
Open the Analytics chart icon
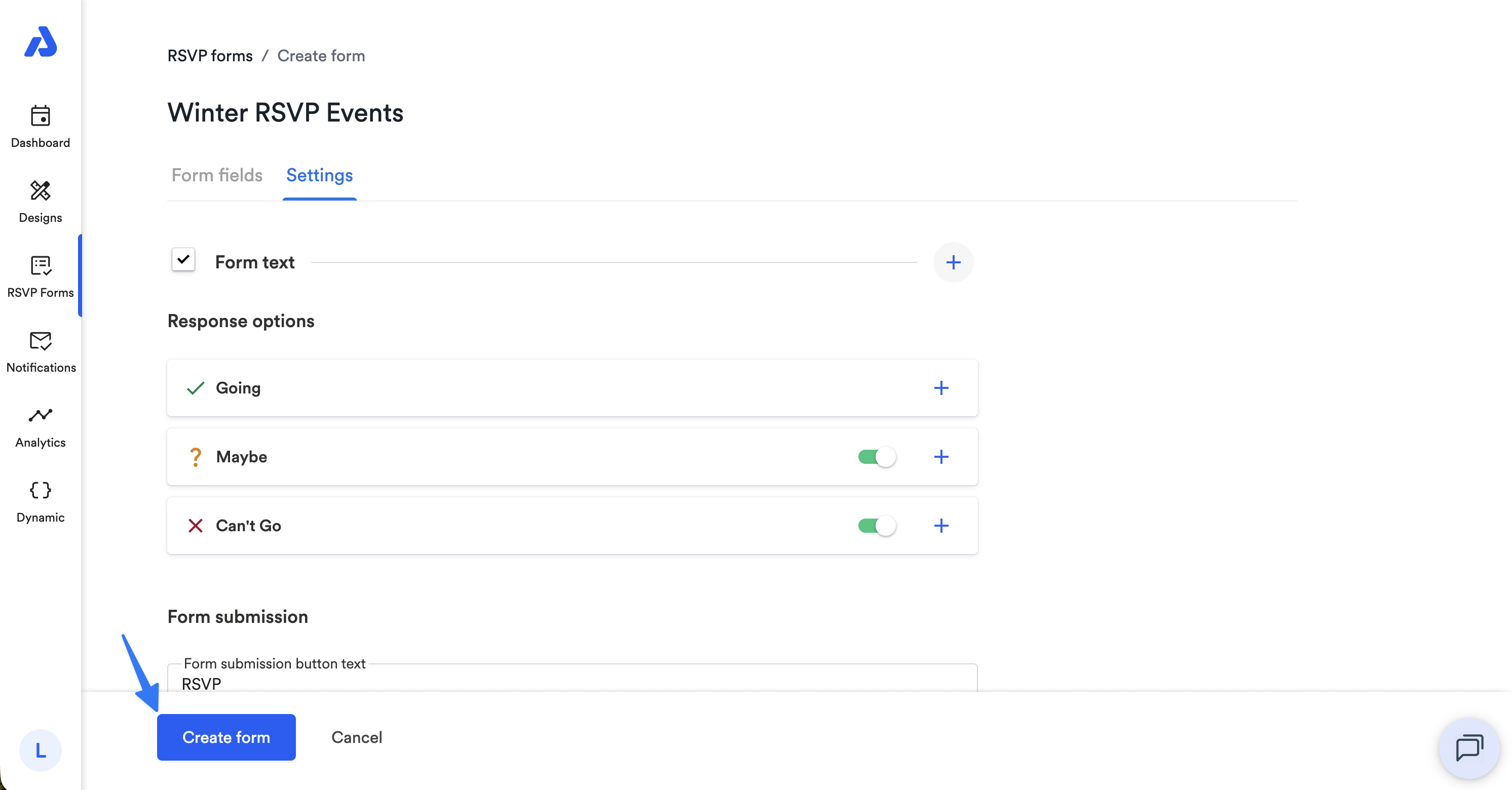[41, 415]
